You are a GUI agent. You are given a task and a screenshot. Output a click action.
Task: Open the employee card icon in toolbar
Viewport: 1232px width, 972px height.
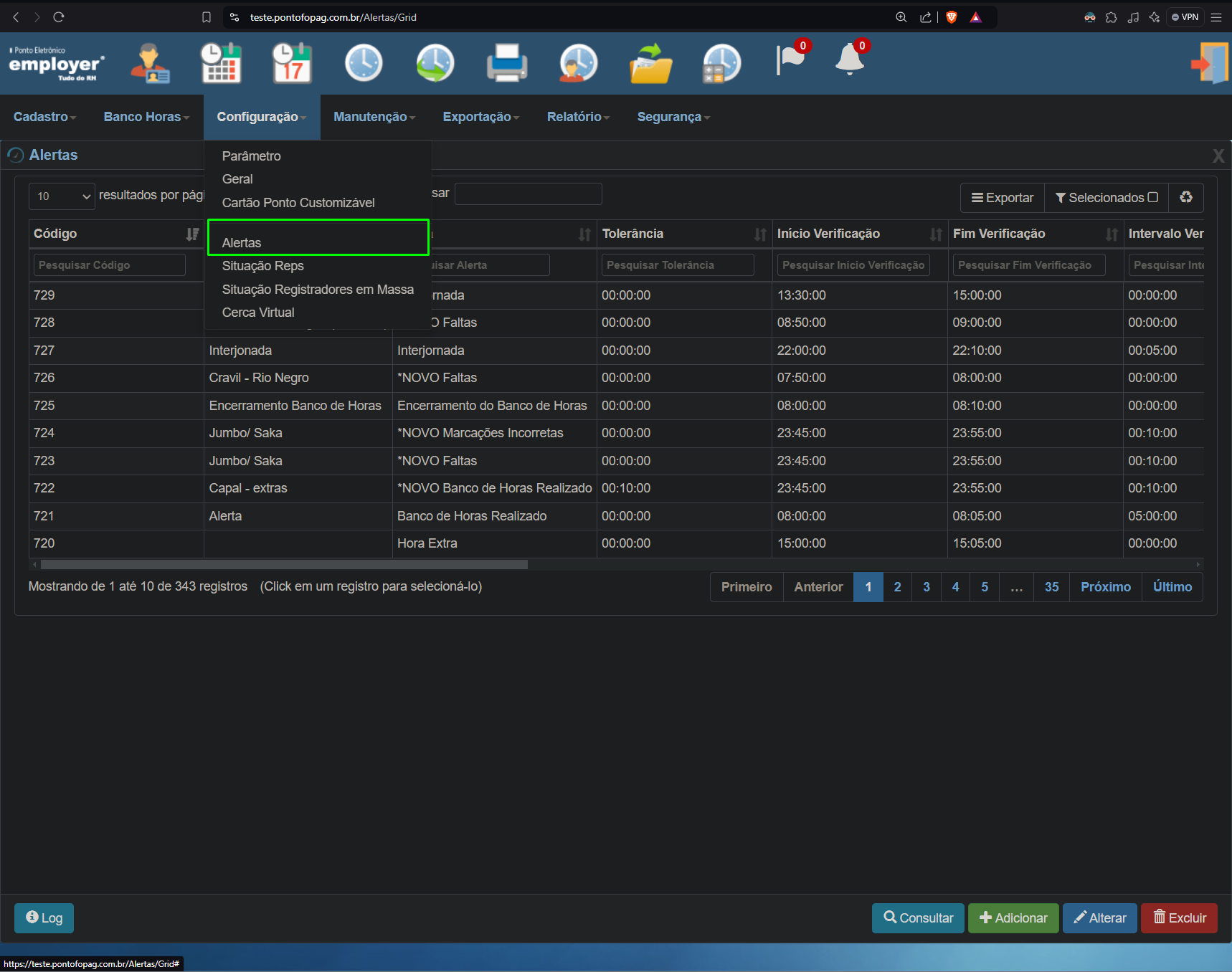click(150, 63)
